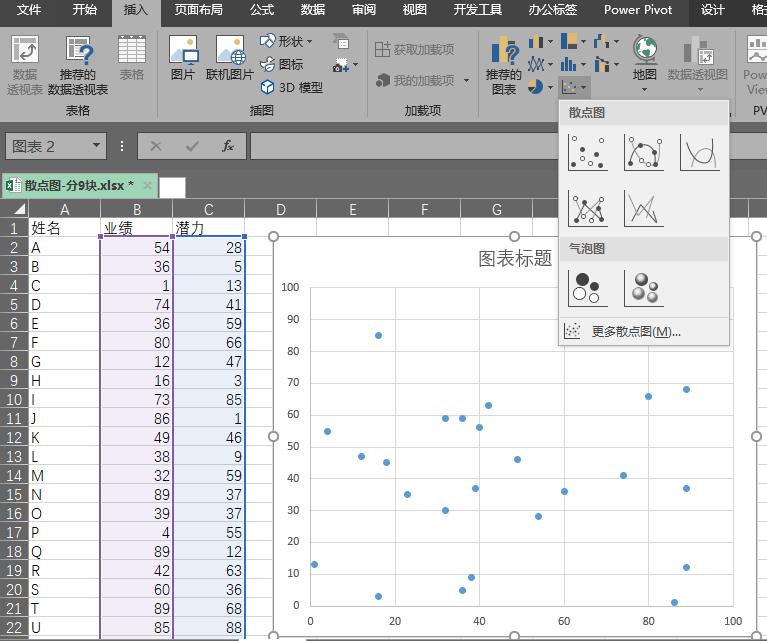The height and width of the screenshot is (641, 767).
Task: Select the 图表标题 chart title text
Action: pos(515,259)
